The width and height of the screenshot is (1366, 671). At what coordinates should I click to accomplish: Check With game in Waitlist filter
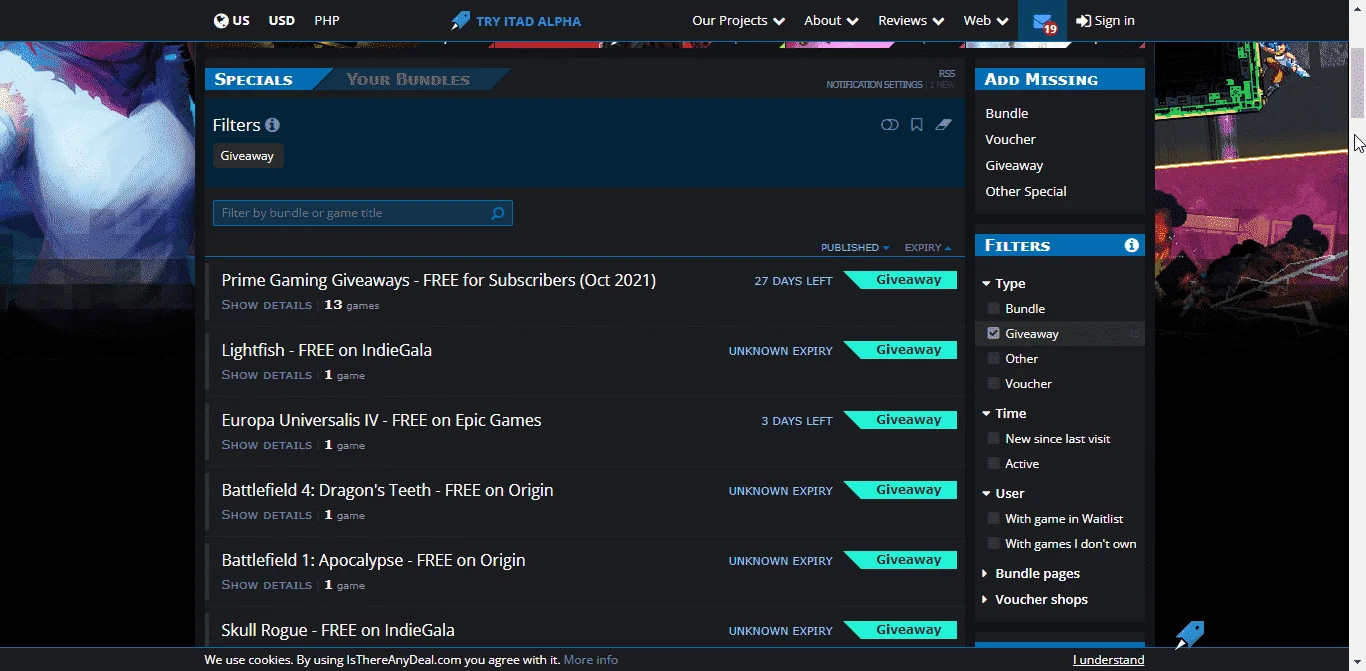(993, 518)
